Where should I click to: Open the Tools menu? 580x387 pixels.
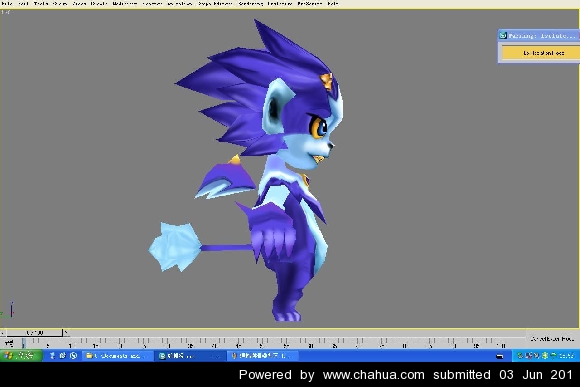click(x=41, y=3)
